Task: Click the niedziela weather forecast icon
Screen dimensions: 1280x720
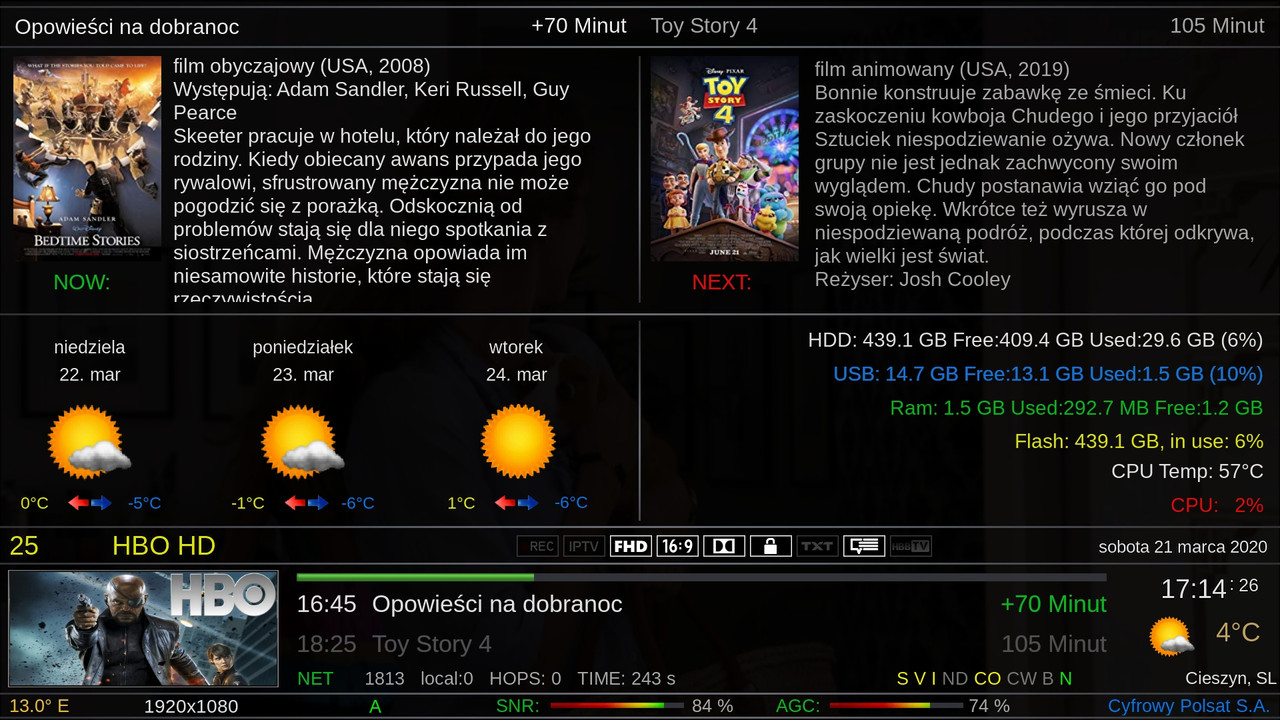Action: [89, 442]
